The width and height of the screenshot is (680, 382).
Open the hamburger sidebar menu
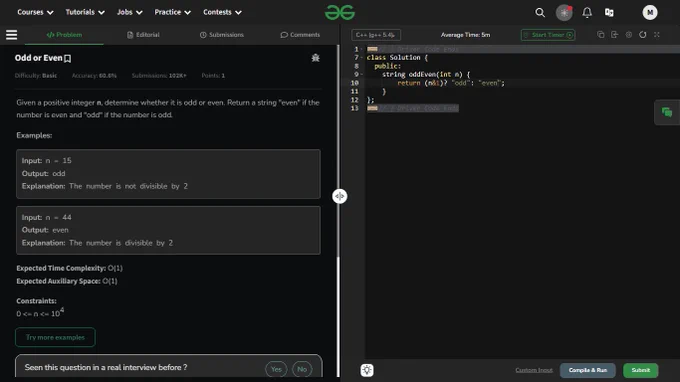pyautogui.click(x=12, y=35)
